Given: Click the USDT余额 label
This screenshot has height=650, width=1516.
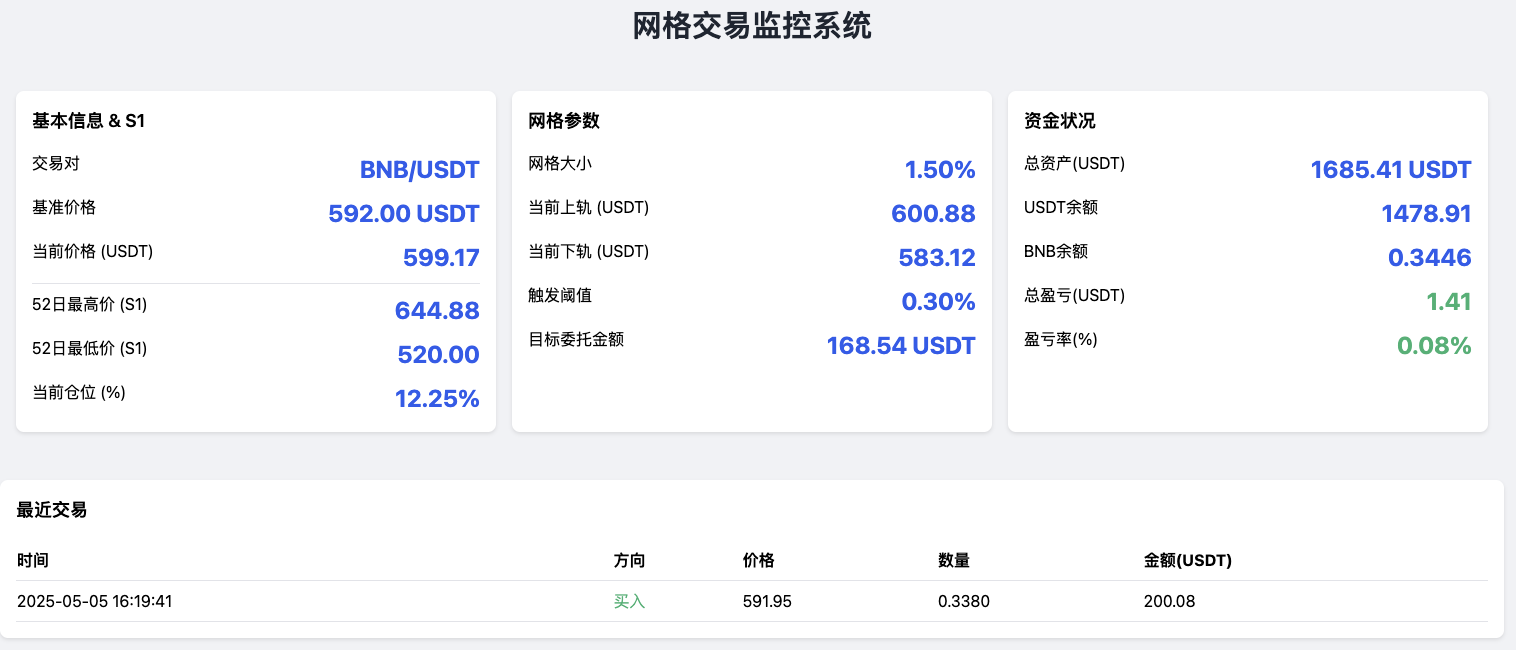Looking at the screenshot, I should tap(1061, 207).
